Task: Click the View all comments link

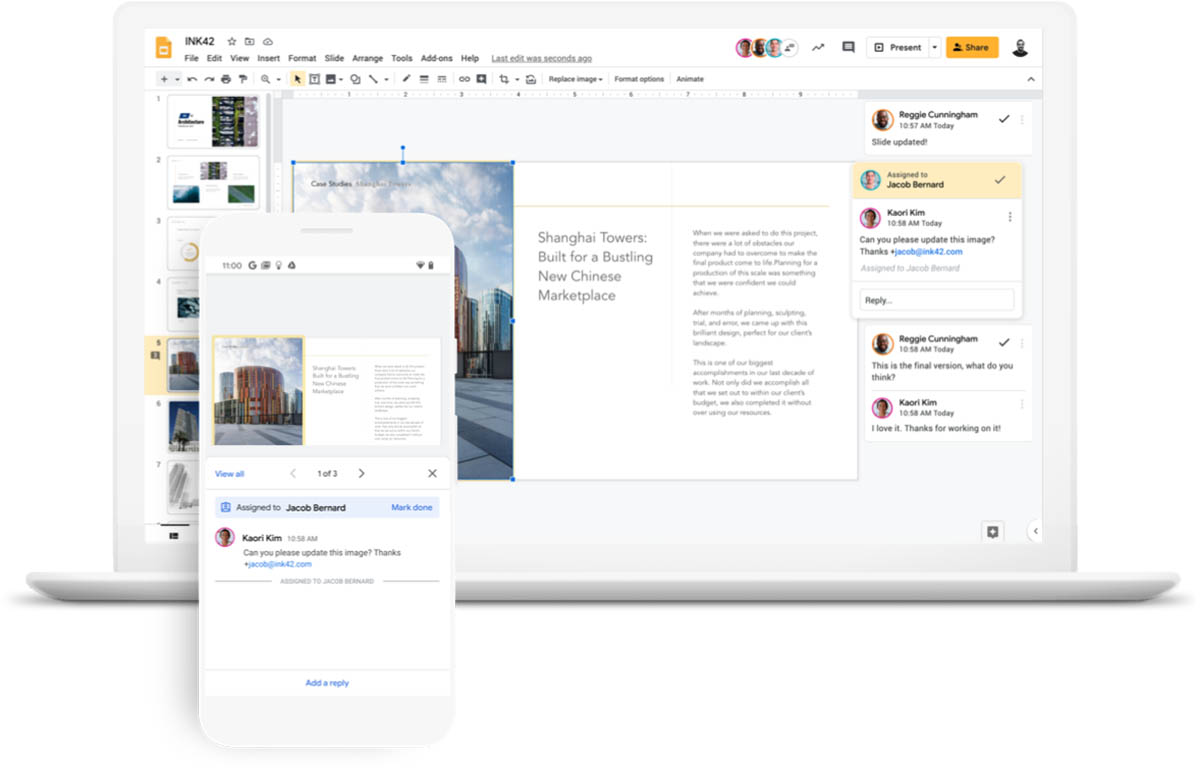Action: click(230, 473)
